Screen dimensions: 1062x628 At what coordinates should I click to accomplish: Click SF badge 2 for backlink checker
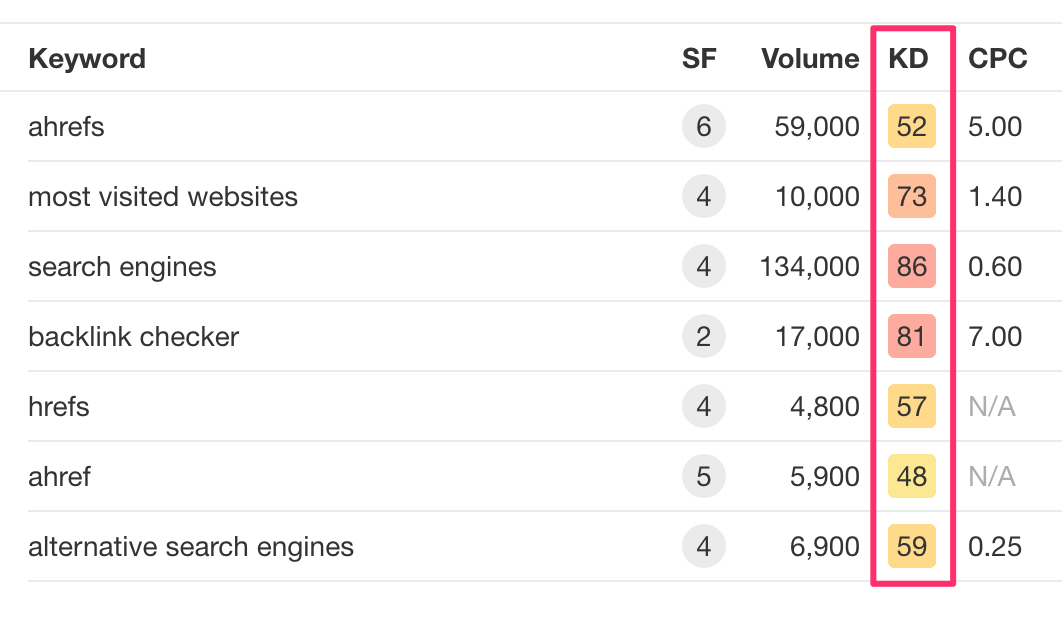click(703, 337)
